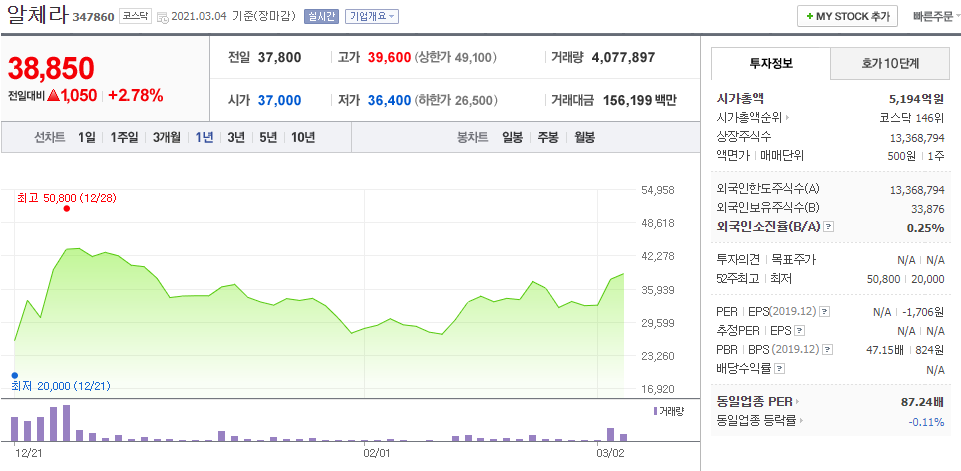
Task: Click the 외국인보유주식수 value 33,876
Action: [x=927, y=209]
